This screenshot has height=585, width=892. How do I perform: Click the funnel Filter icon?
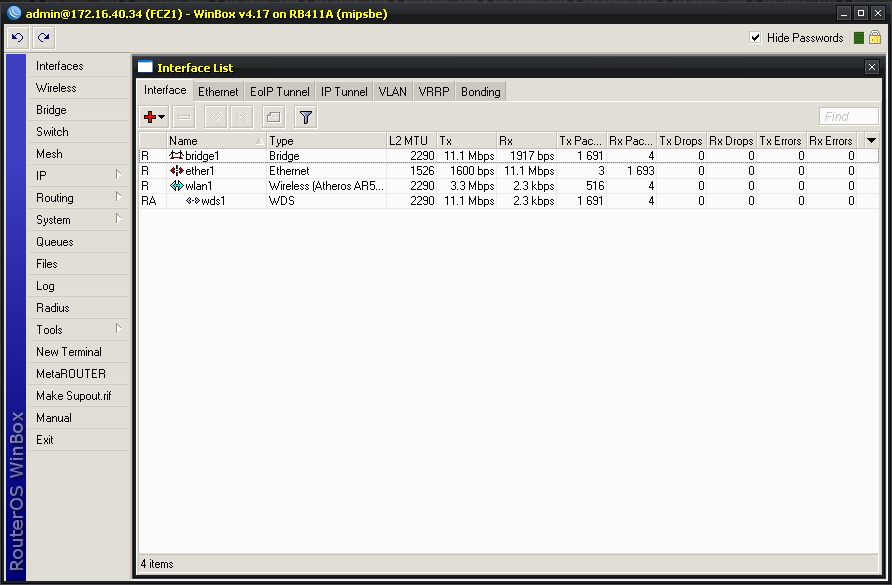(305, 117)
